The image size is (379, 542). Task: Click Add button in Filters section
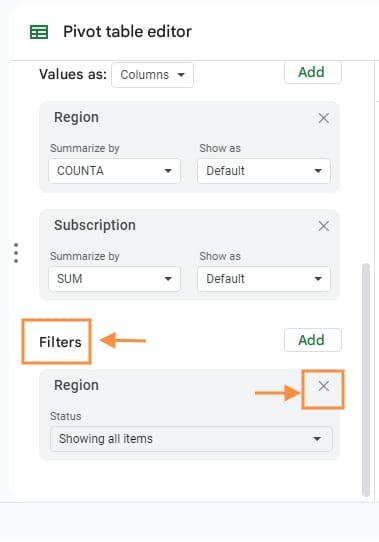313,340
